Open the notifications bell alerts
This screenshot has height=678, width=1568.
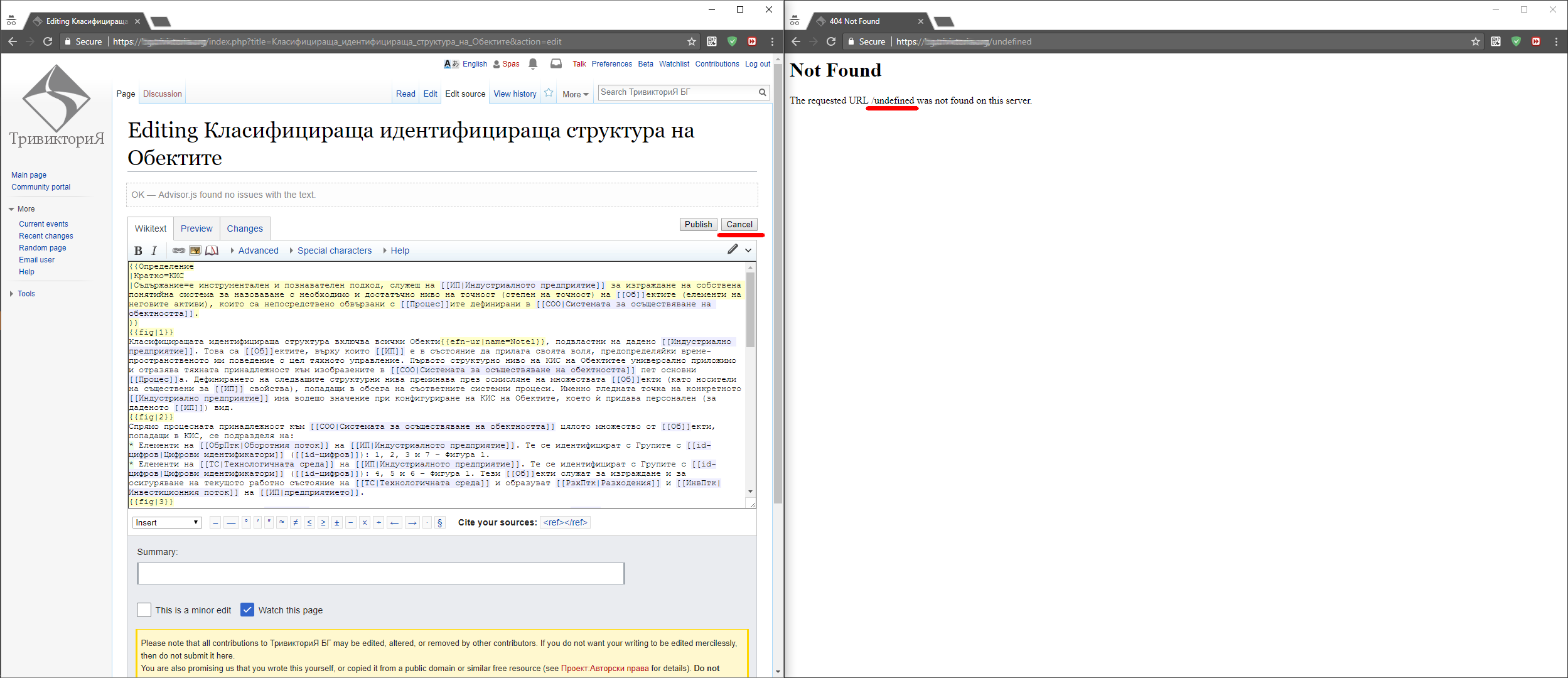tap(533, 63)
